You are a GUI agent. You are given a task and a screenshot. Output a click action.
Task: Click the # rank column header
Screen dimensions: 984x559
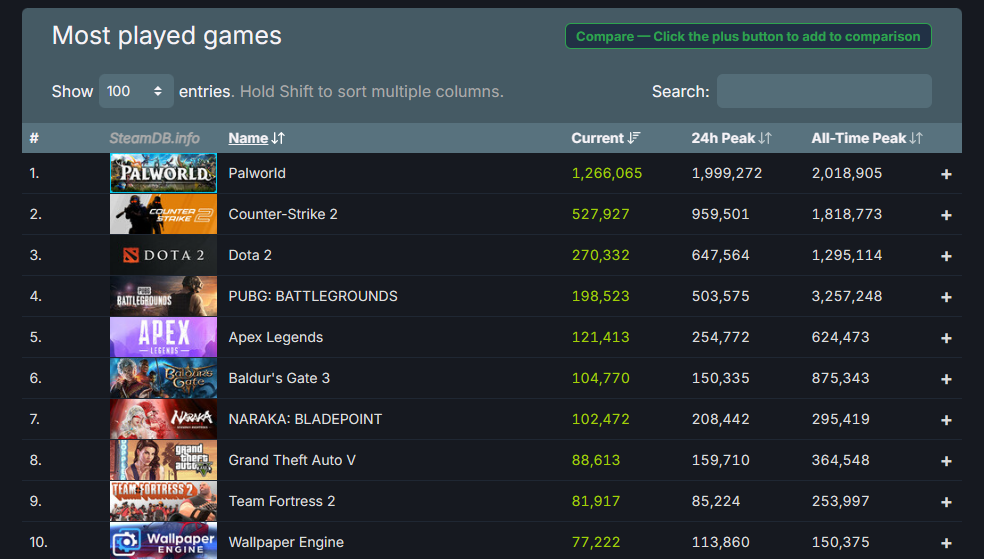tap(34, 138)
